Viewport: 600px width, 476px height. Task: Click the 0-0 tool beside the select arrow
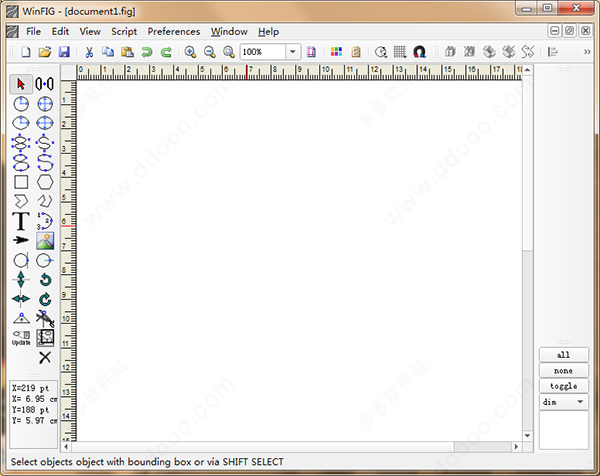click(x=44, y=84)
